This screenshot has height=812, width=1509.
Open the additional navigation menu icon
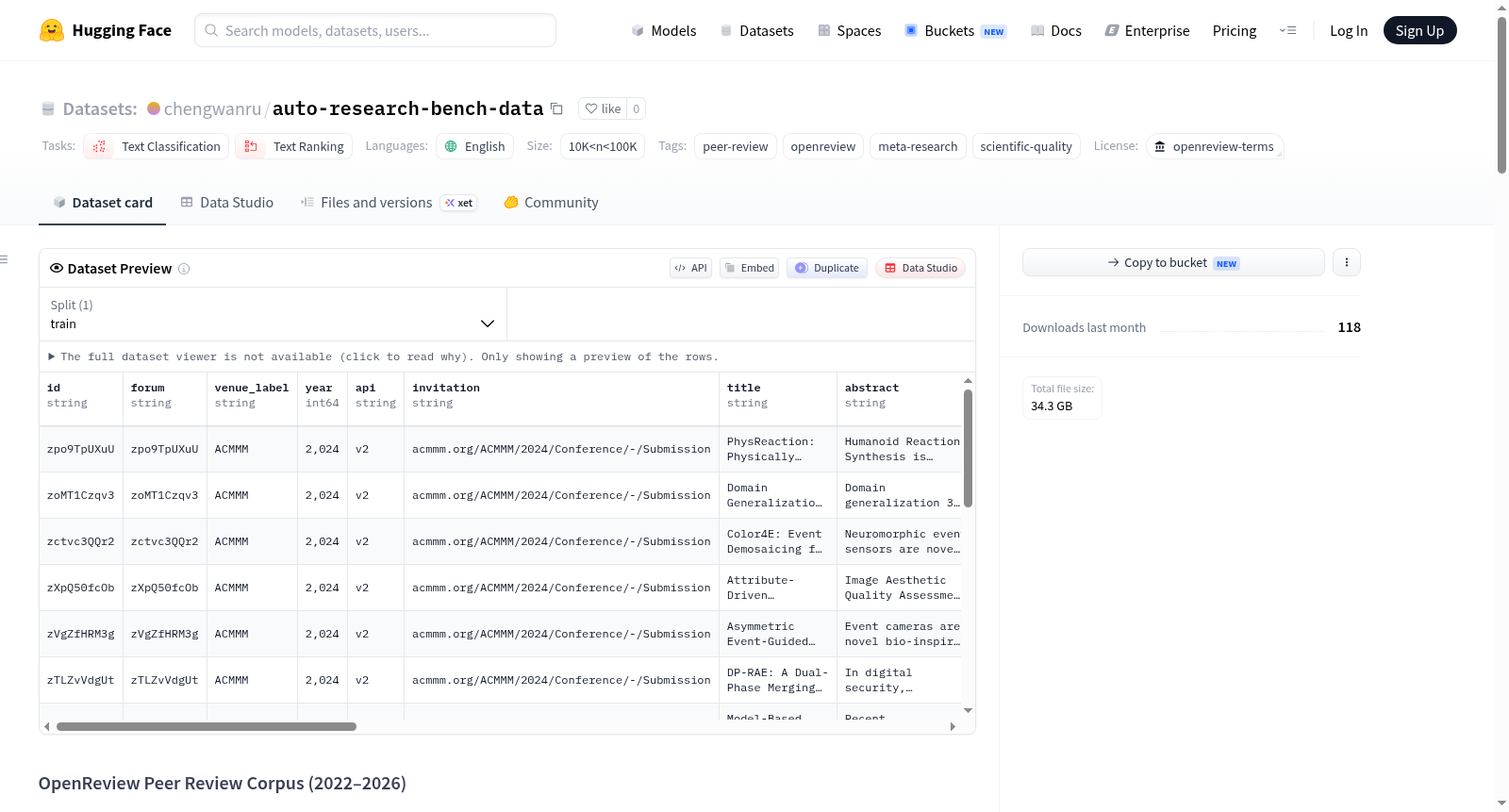[1287, 30]
